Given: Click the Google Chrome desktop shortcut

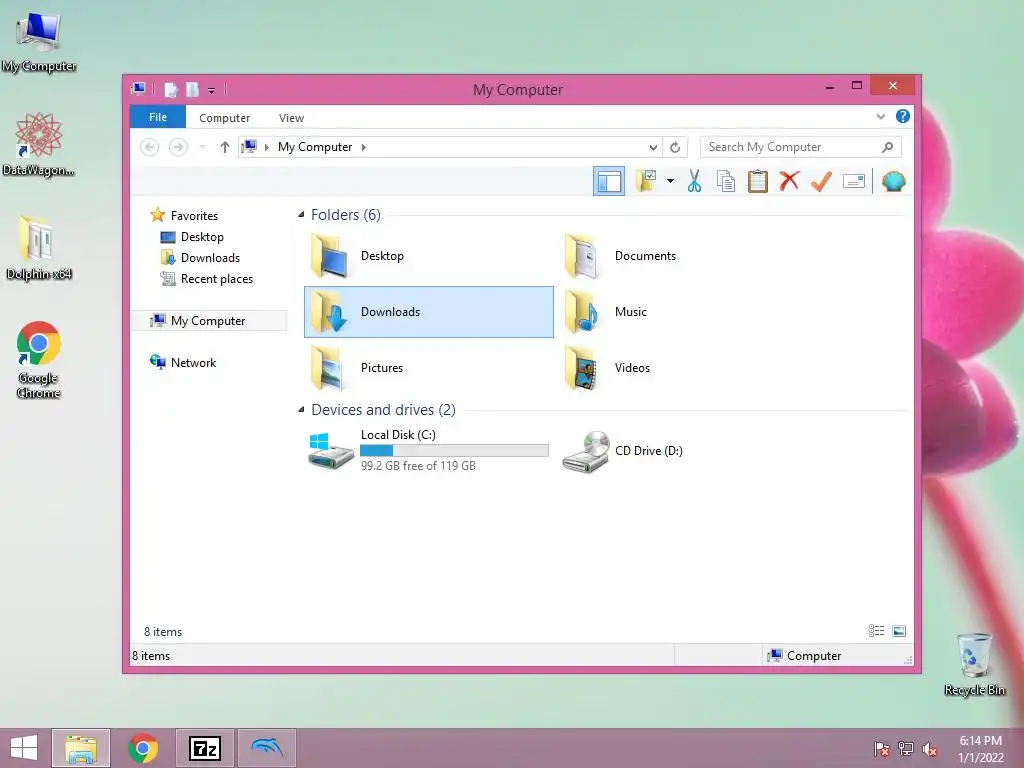Looking at the screenshot, I should click(39, 360).
